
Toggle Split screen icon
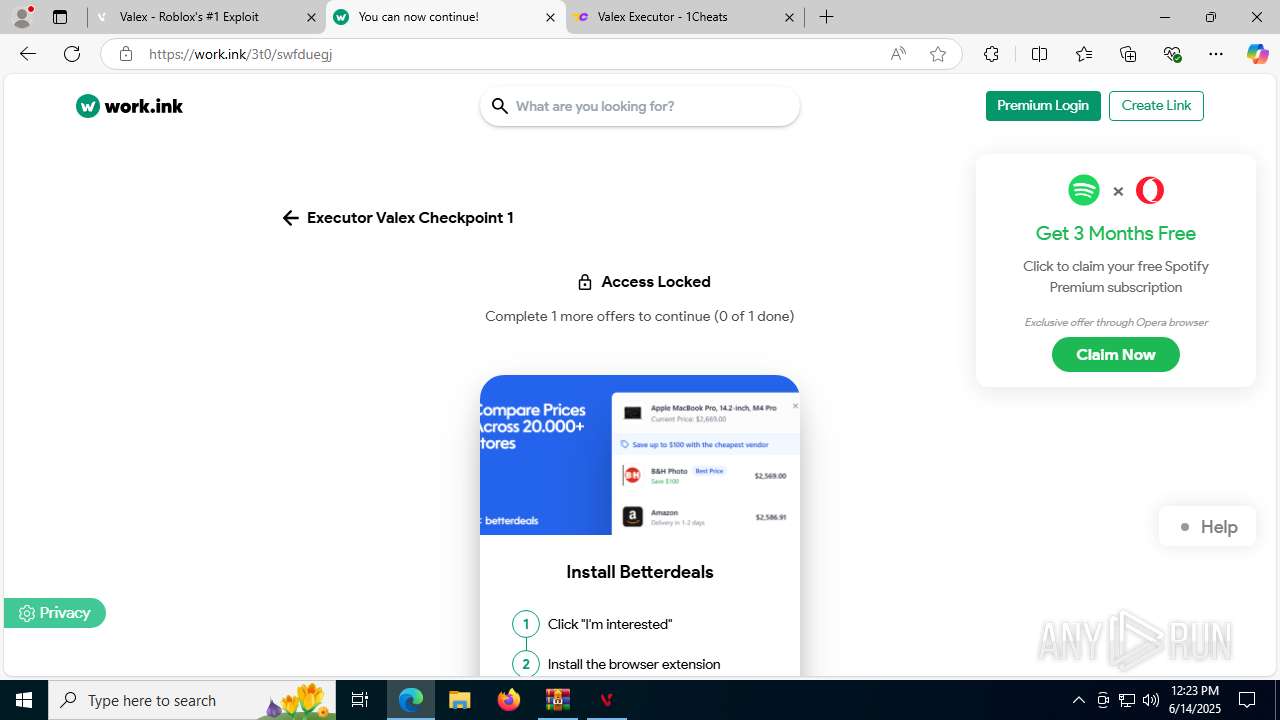tap(1039, 54)
